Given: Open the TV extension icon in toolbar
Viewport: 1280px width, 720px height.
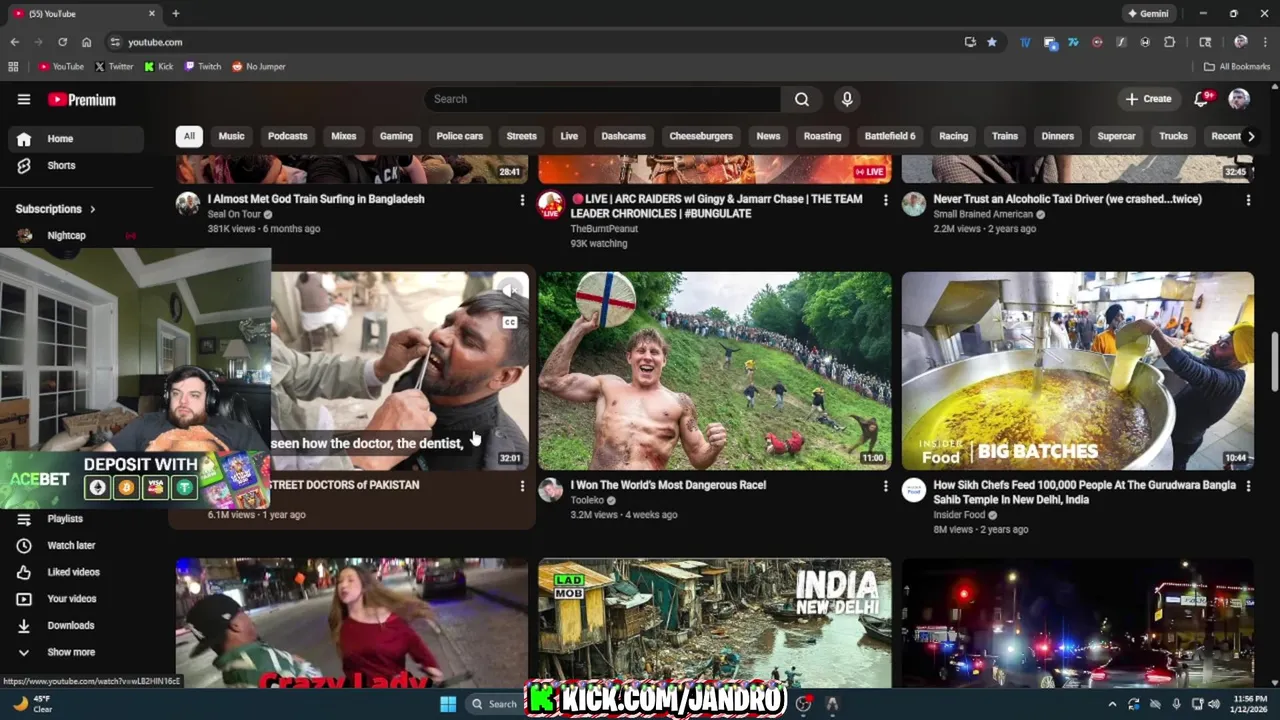Looking at the screenshot, I should (1025, 42).
